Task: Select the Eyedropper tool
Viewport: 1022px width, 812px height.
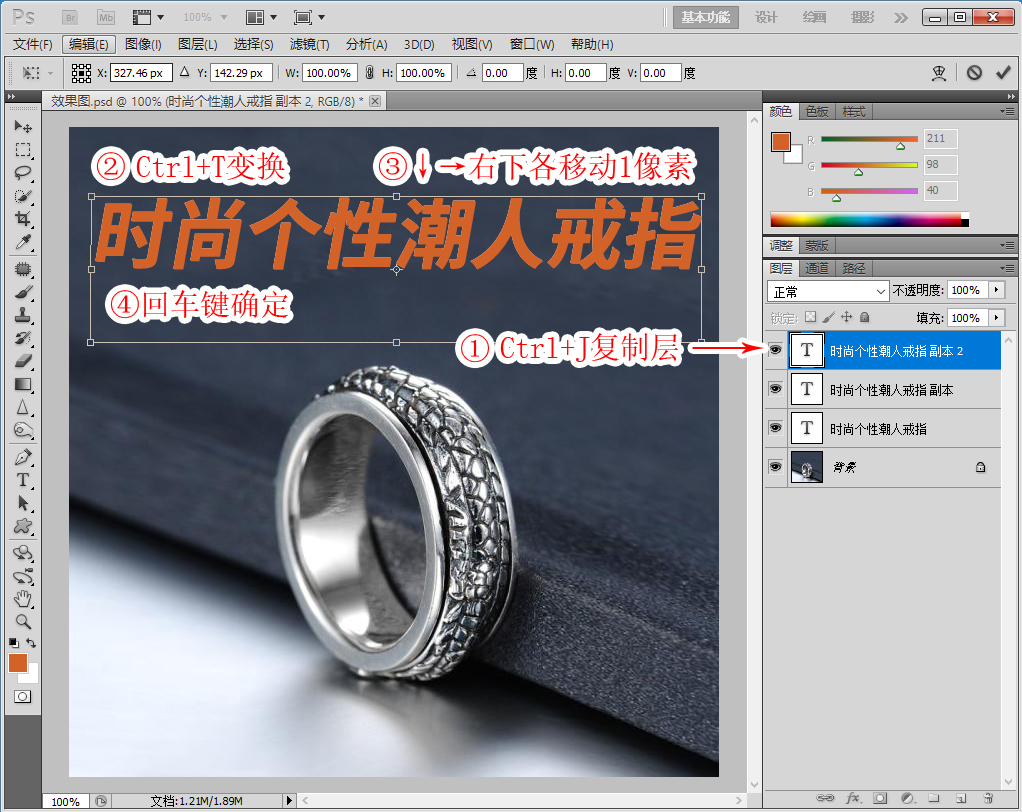Action: (x=23, y=242)
